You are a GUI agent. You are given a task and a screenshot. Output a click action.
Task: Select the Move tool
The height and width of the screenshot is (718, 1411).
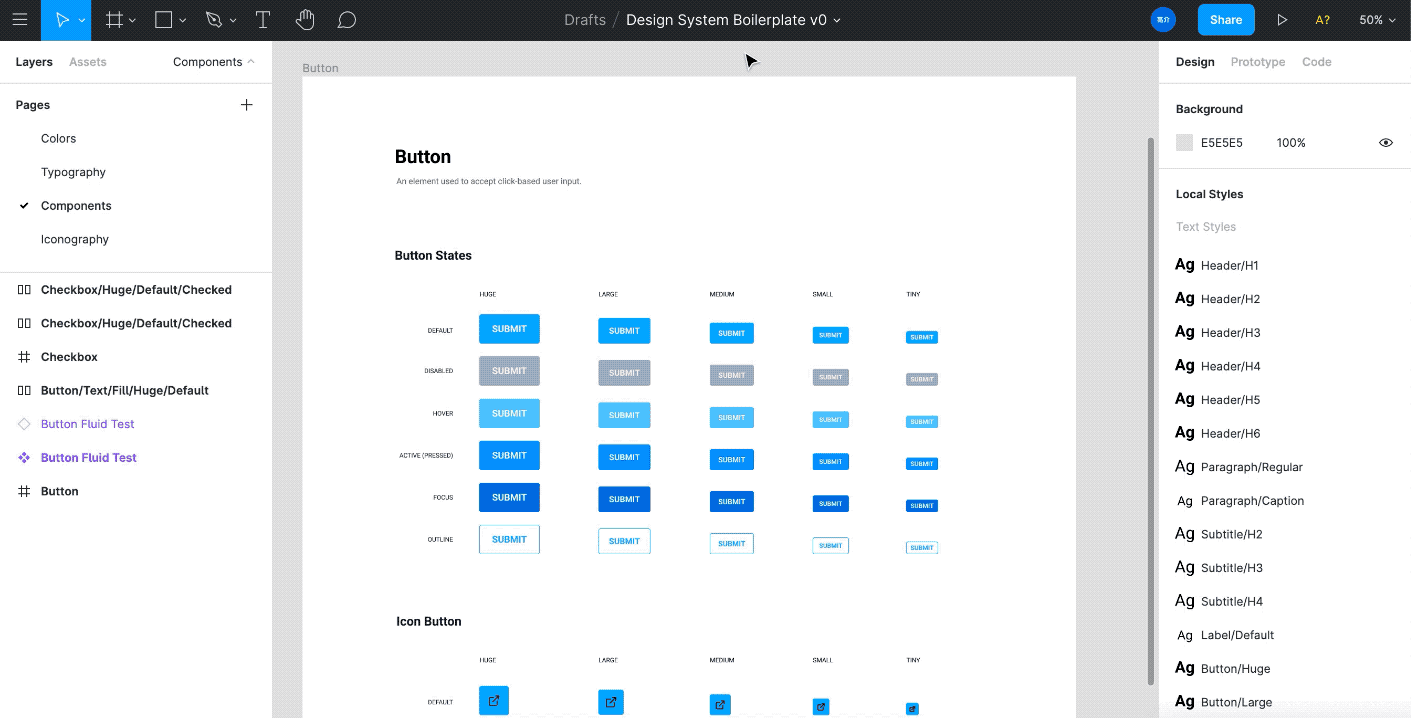(60, 19)
